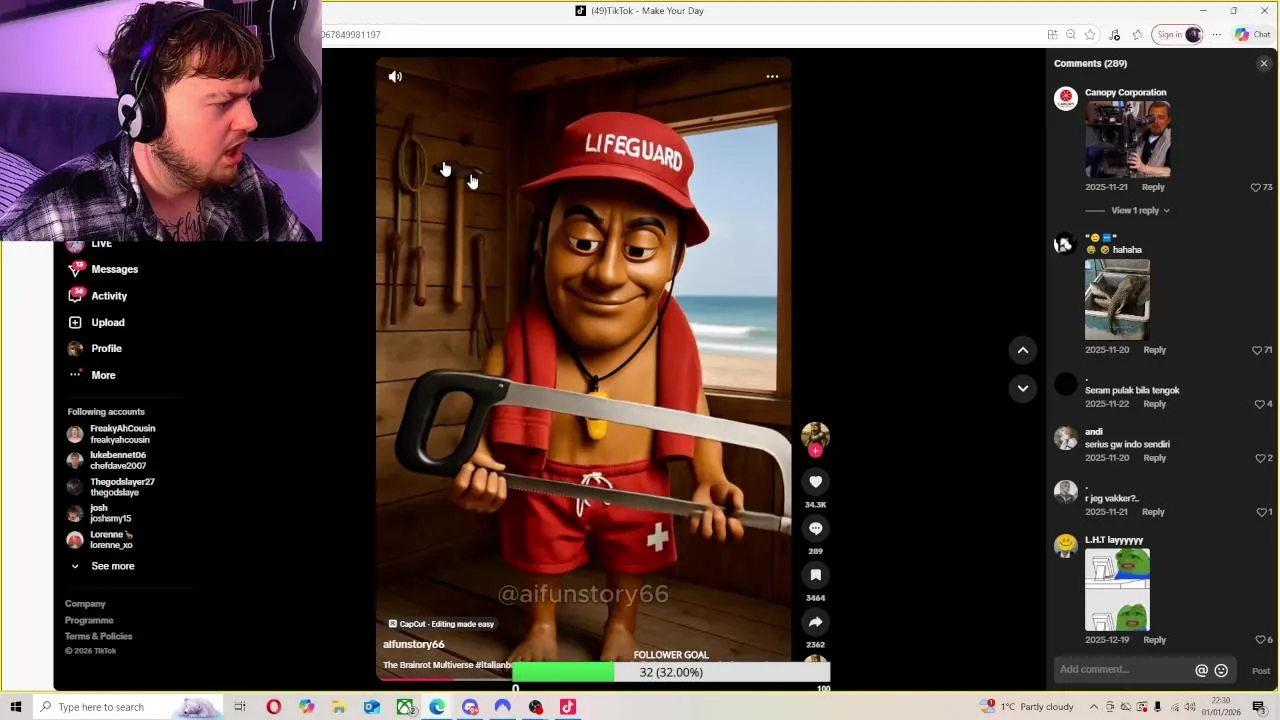Mute the TikTok video sound
This screenshot has height=720, width=1280.
(395, 77)
